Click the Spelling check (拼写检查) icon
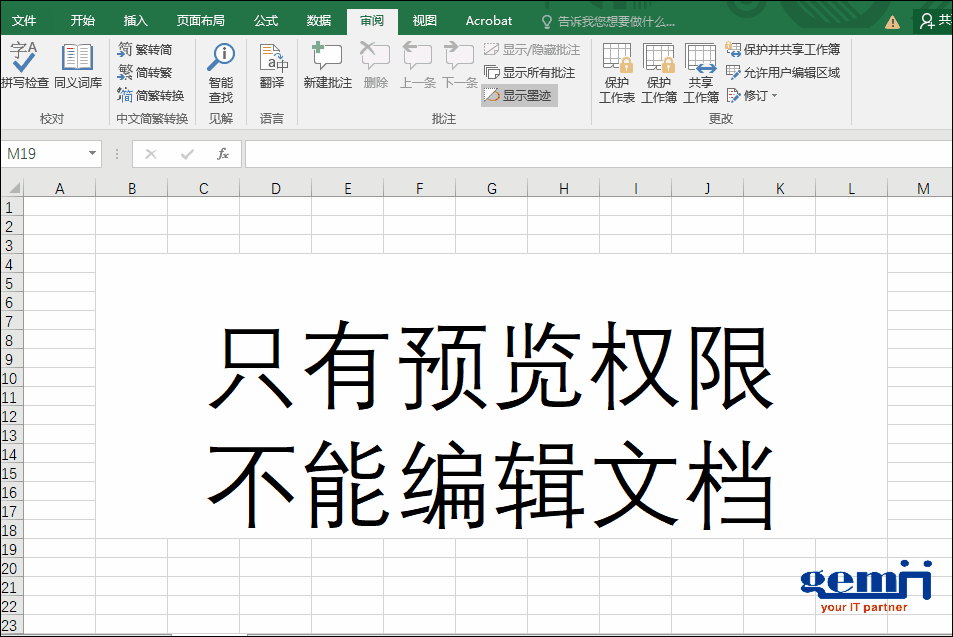Image resolution: width=953 pixels, height=637 pixels. [x=24, y=66]
